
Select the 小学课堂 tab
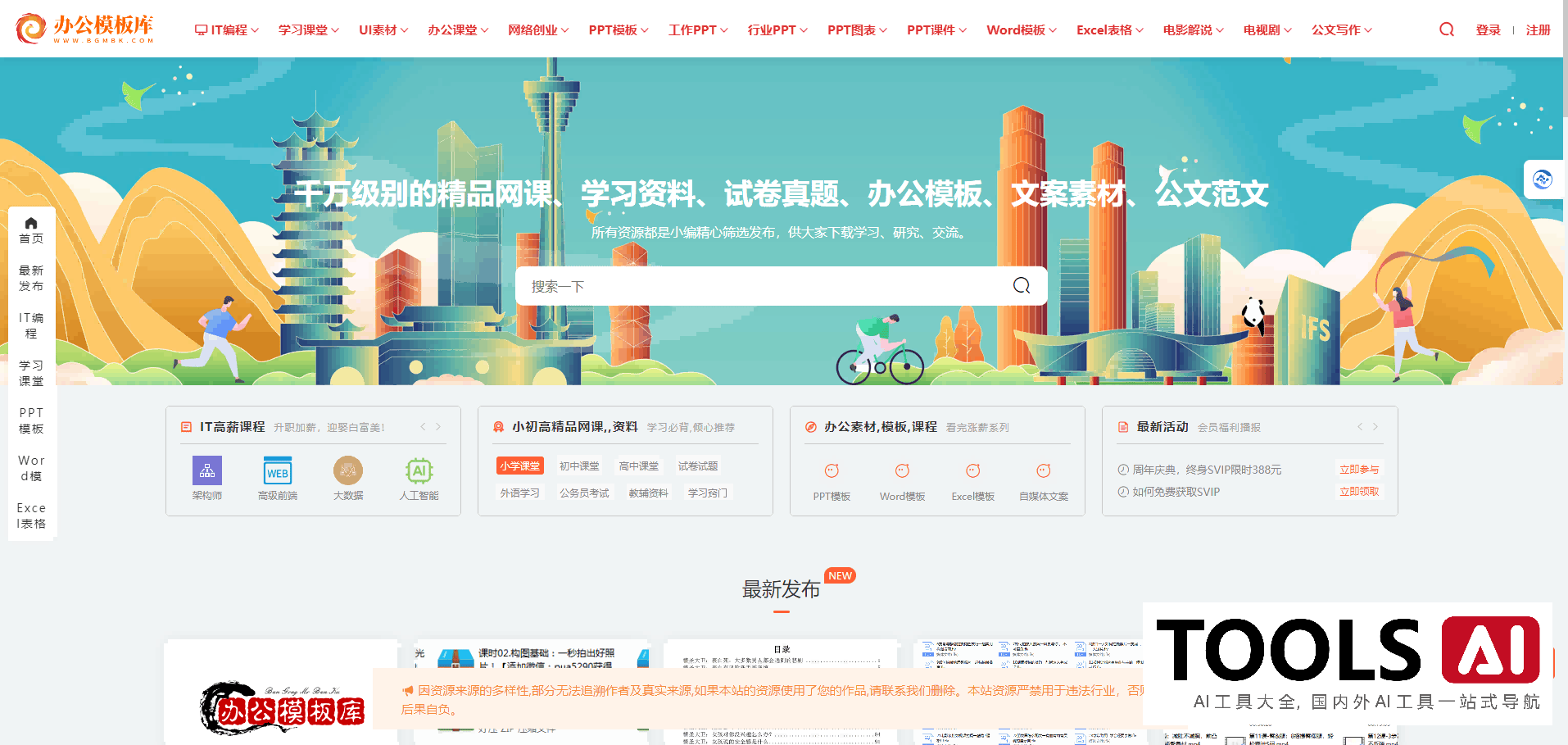click(519, 465)
